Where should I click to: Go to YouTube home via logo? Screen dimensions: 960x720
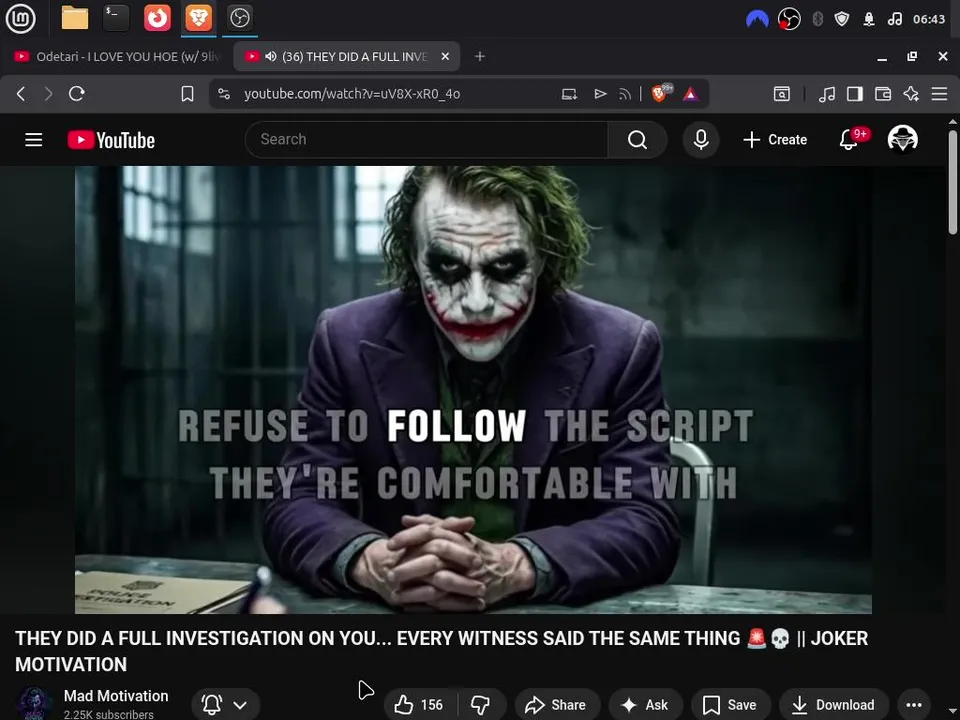[111, 140]
